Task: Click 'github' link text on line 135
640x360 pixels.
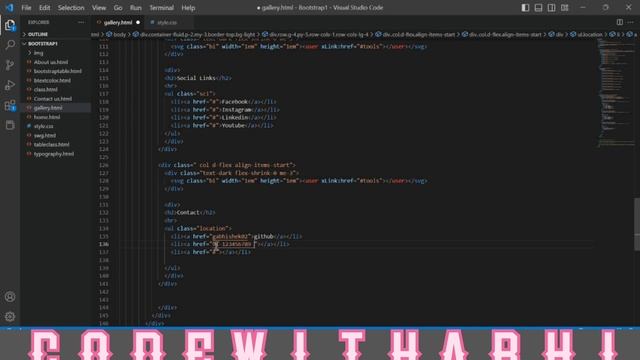Action: (x=263, y=236)
